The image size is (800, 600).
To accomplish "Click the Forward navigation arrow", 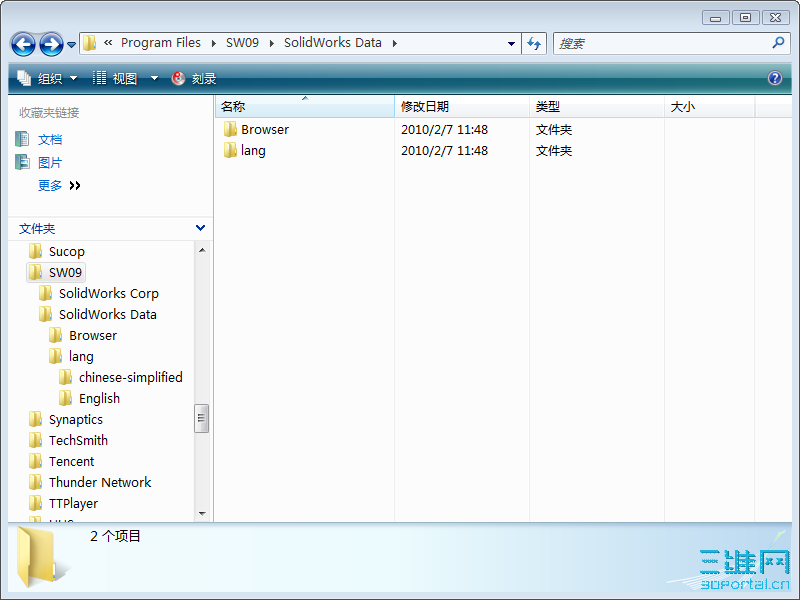I will tap(52, 44).
